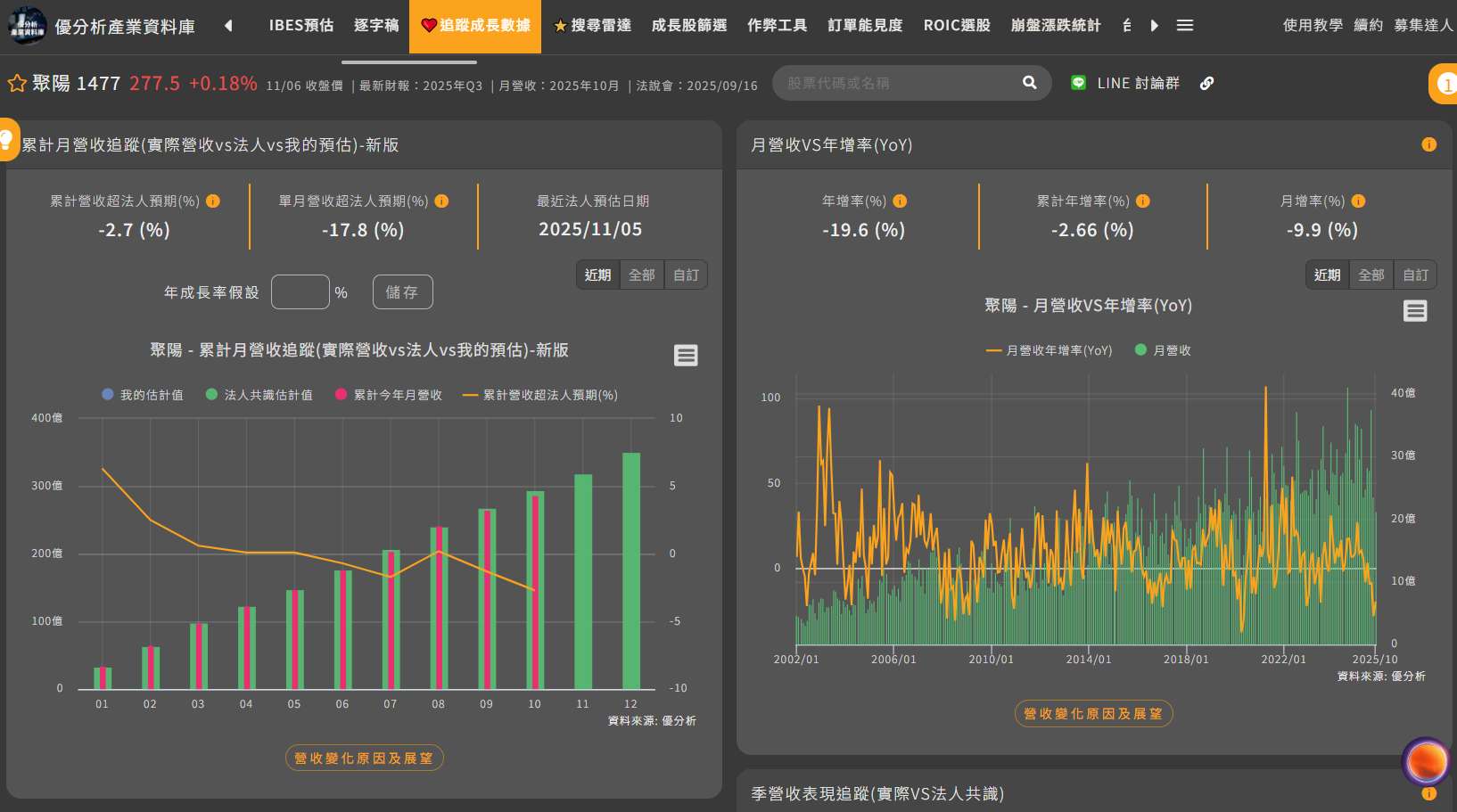Open chart menu for 累計月營收追蹤 chart

[x=685, y=356]
